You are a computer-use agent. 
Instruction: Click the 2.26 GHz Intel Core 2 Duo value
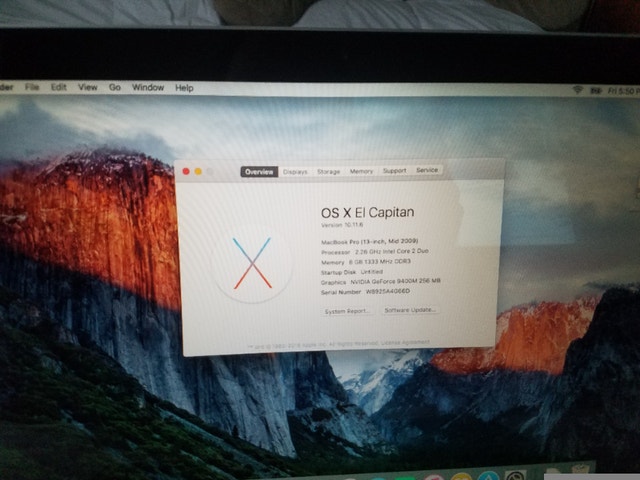(x=391, y=251)
